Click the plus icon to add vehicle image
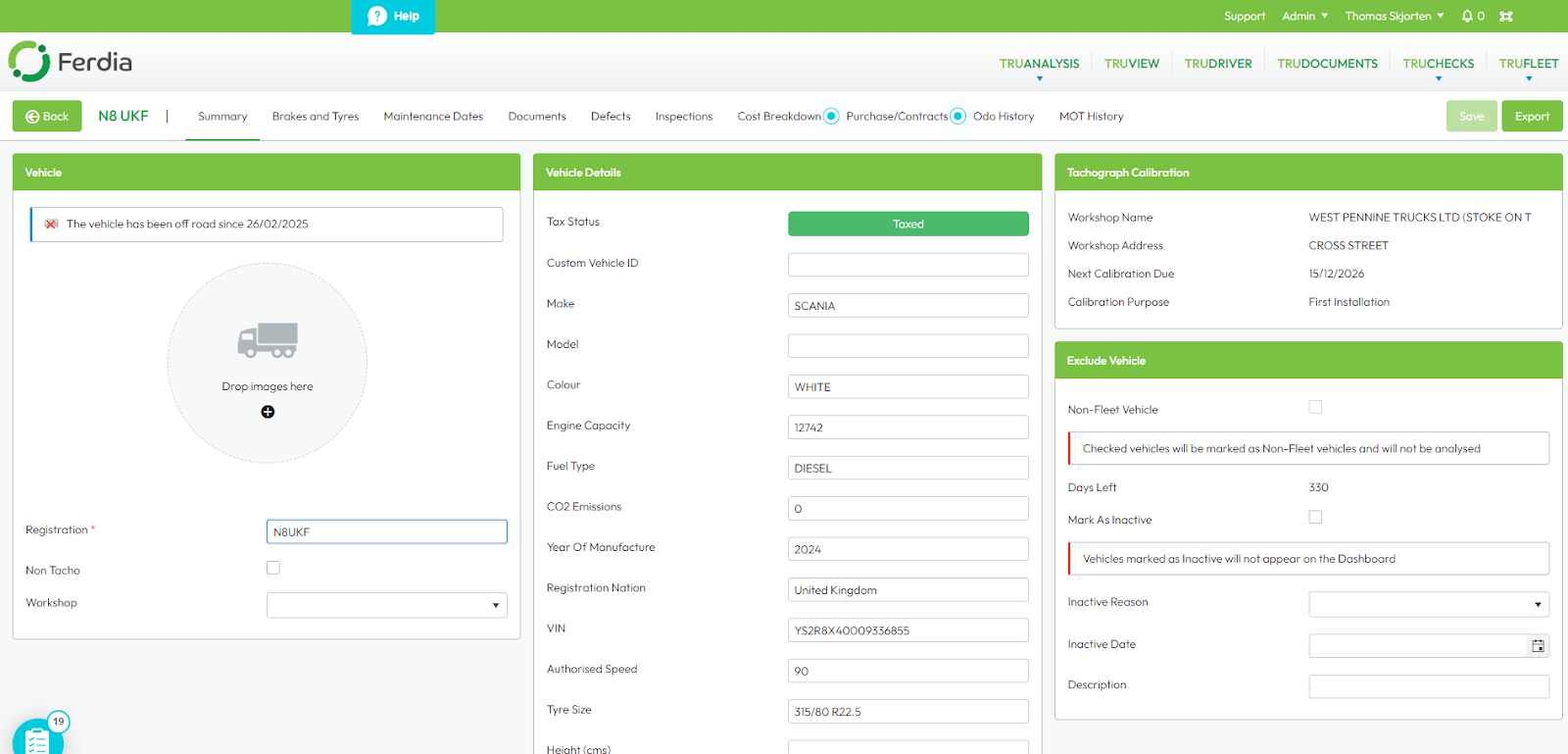Viewport: 1568px width, 754px height. click(x=268, y=412)
